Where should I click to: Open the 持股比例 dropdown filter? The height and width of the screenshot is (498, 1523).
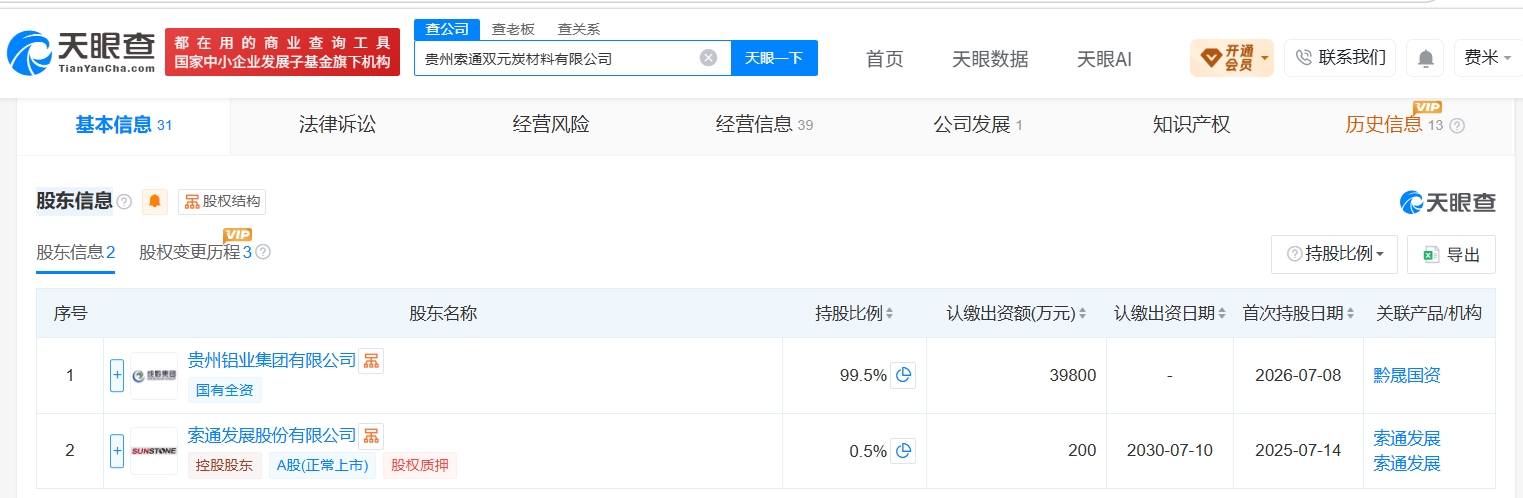pos(1334,254)
